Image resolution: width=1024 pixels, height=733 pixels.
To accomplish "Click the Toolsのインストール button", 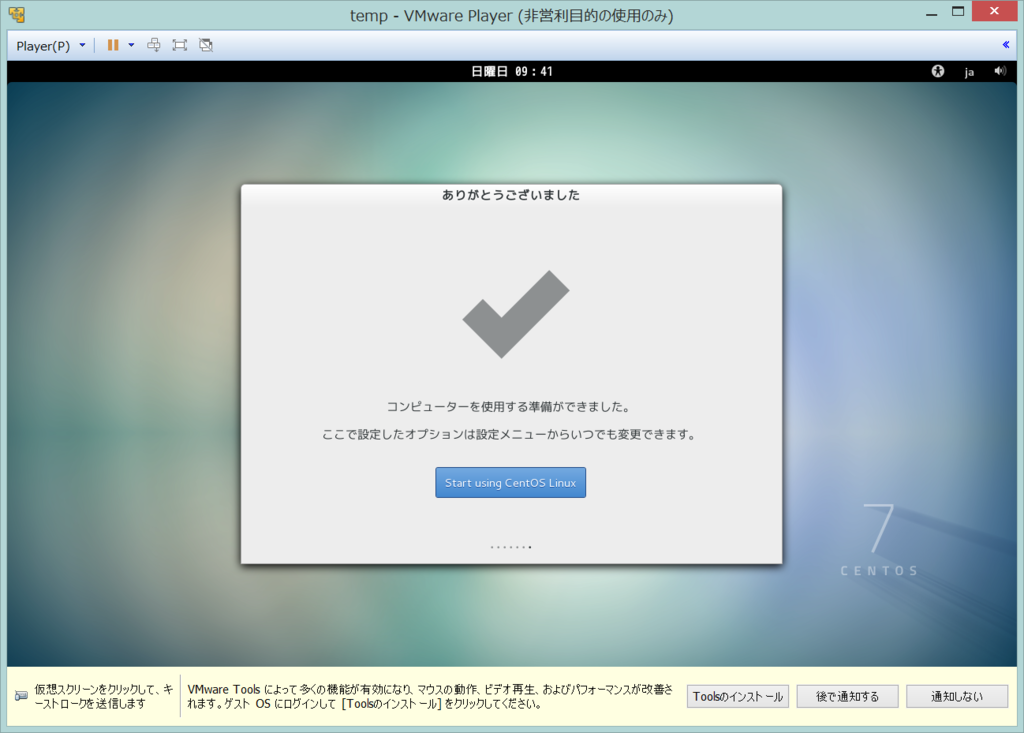I will [737, 696].
